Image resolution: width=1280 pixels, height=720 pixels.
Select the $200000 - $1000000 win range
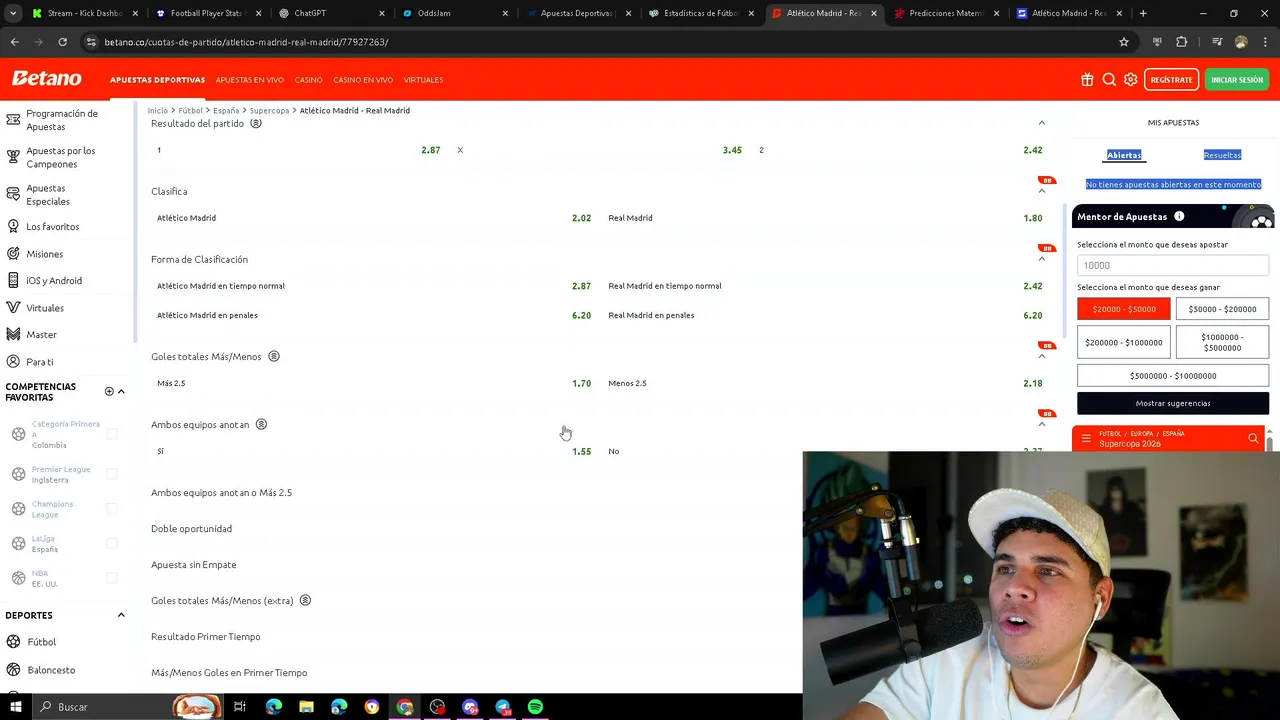1124,342
